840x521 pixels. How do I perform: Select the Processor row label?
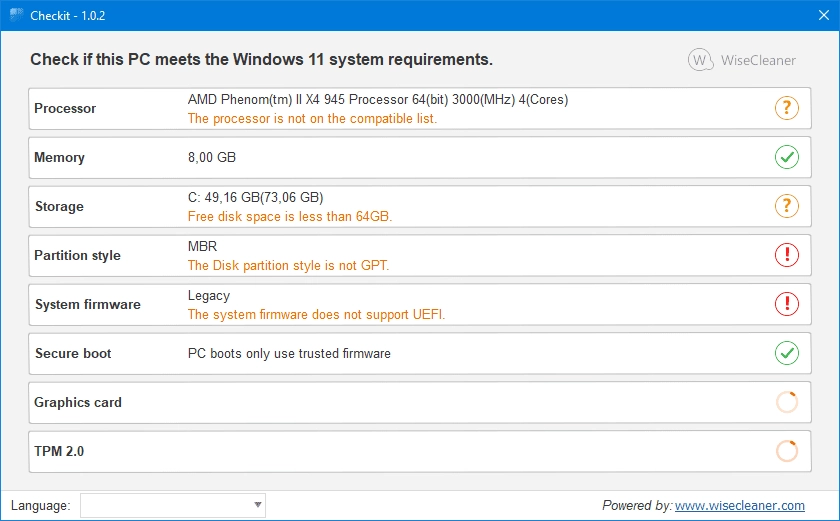[x=65, y=109]
